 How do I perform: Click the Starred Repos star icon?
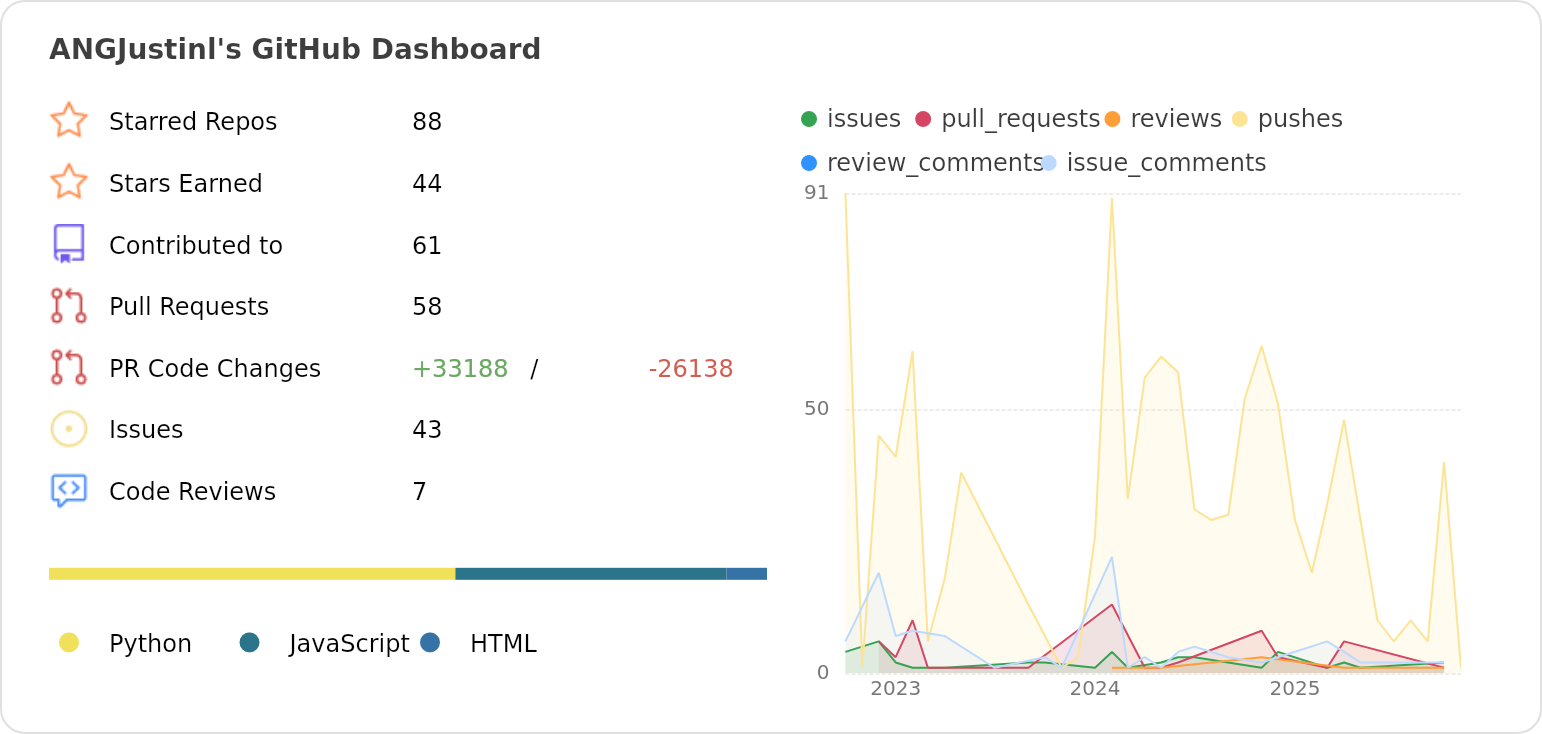pyautogui.click(x=69, y=121)
